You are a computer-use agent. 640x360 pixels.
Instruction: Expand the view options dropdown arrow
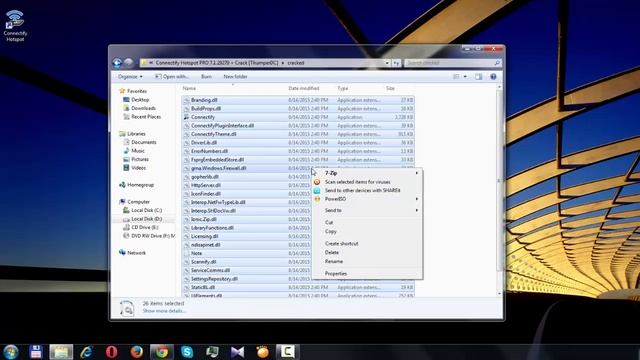pyautogui.click(x=465, y=77)
